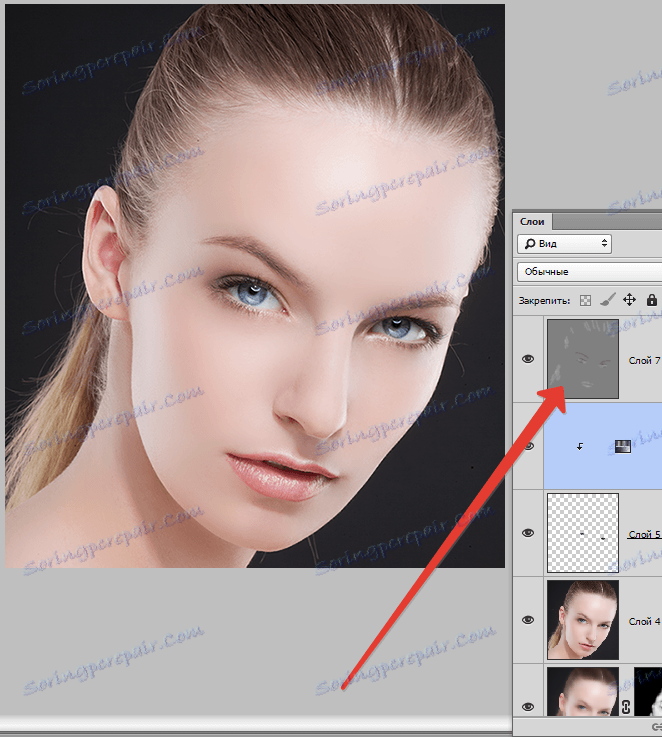Lock all with padlock icon

652,300
